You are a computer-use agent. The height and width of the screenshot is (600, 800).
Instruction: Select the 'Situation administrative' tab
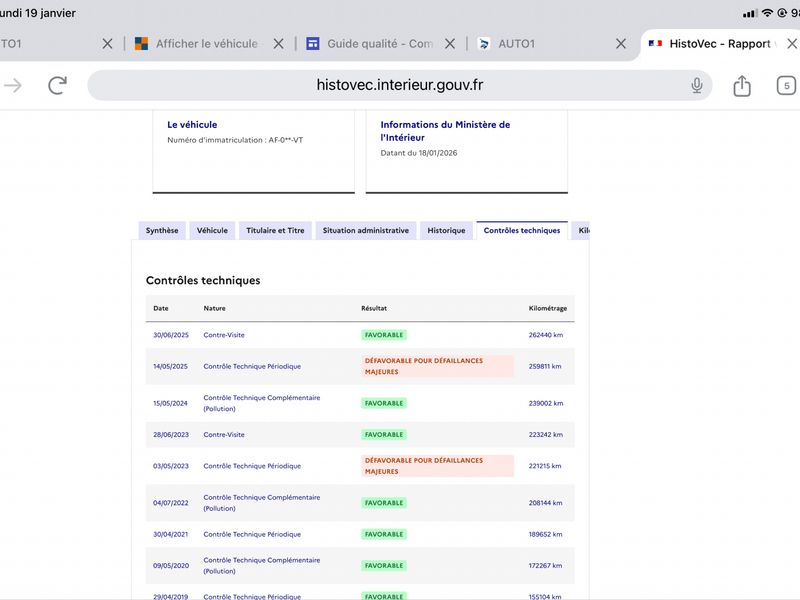[365, 231]
